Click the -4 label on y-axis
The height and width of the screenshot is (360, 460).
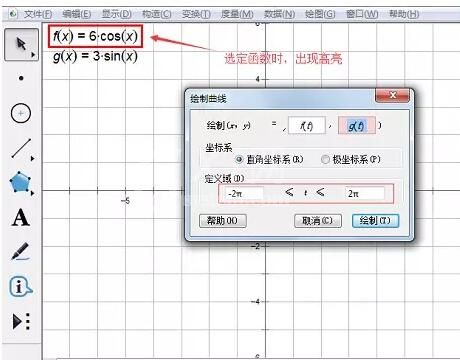click(255, 302)
